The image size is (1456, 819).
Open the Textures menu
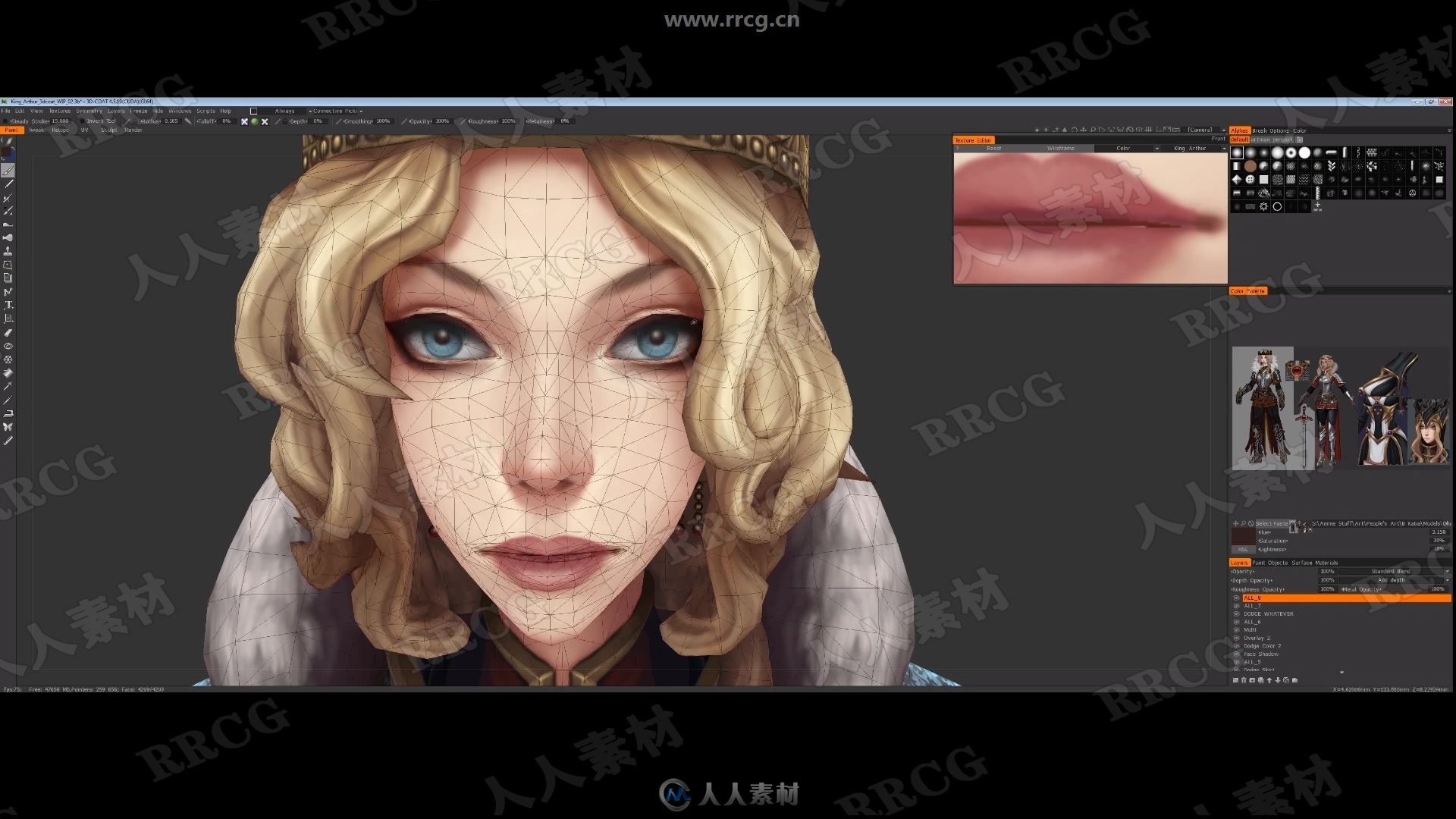(59, 111)
